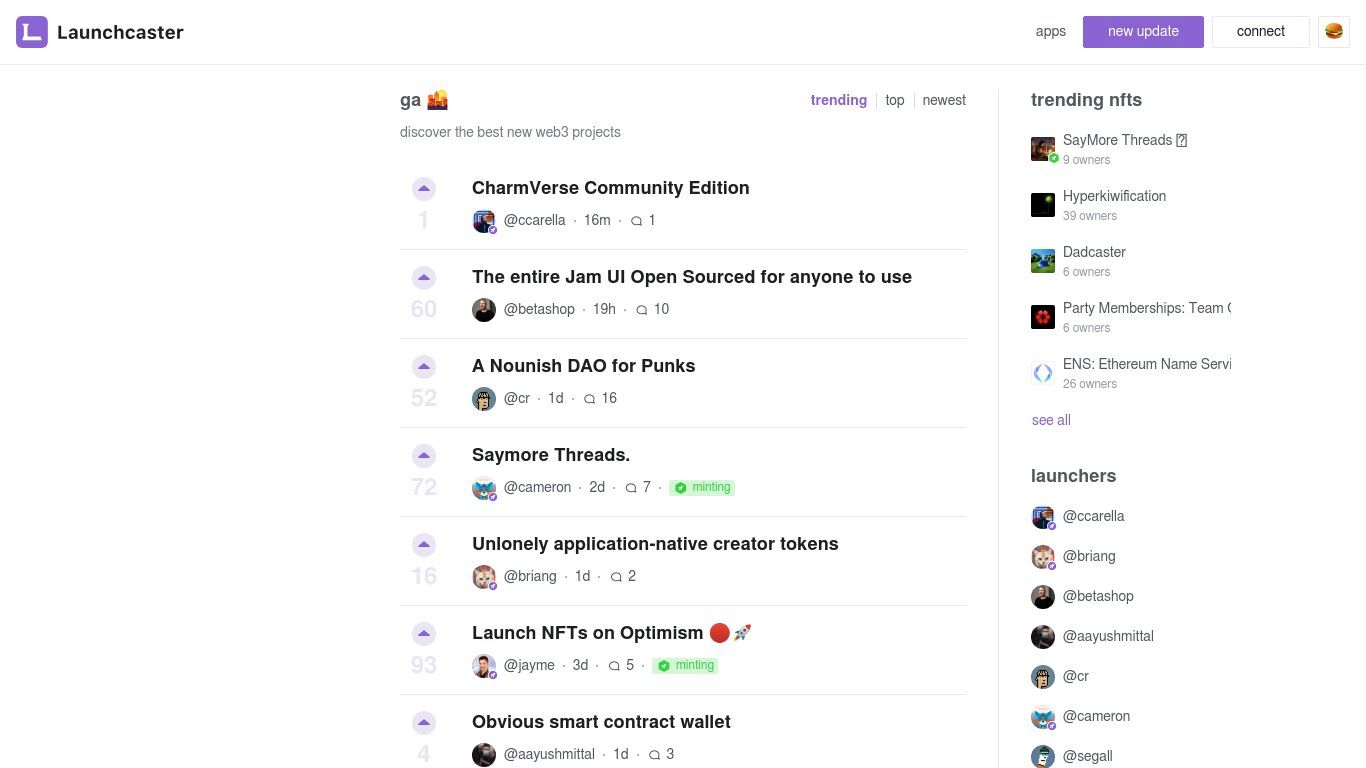This screenshot has height=768, width=1366.
Task: Click the new update button
Action: click(x=1143, y=31)
